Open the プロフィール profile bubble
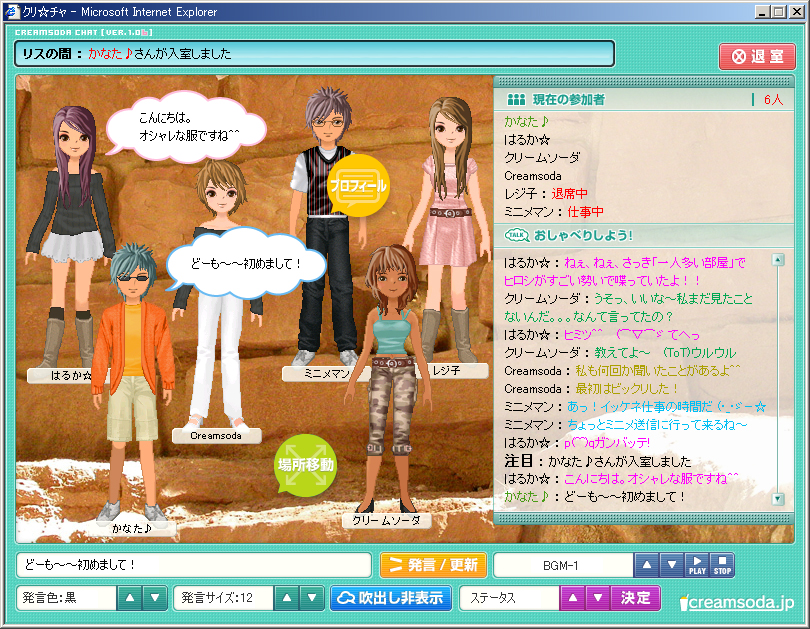 pos(358,185)
